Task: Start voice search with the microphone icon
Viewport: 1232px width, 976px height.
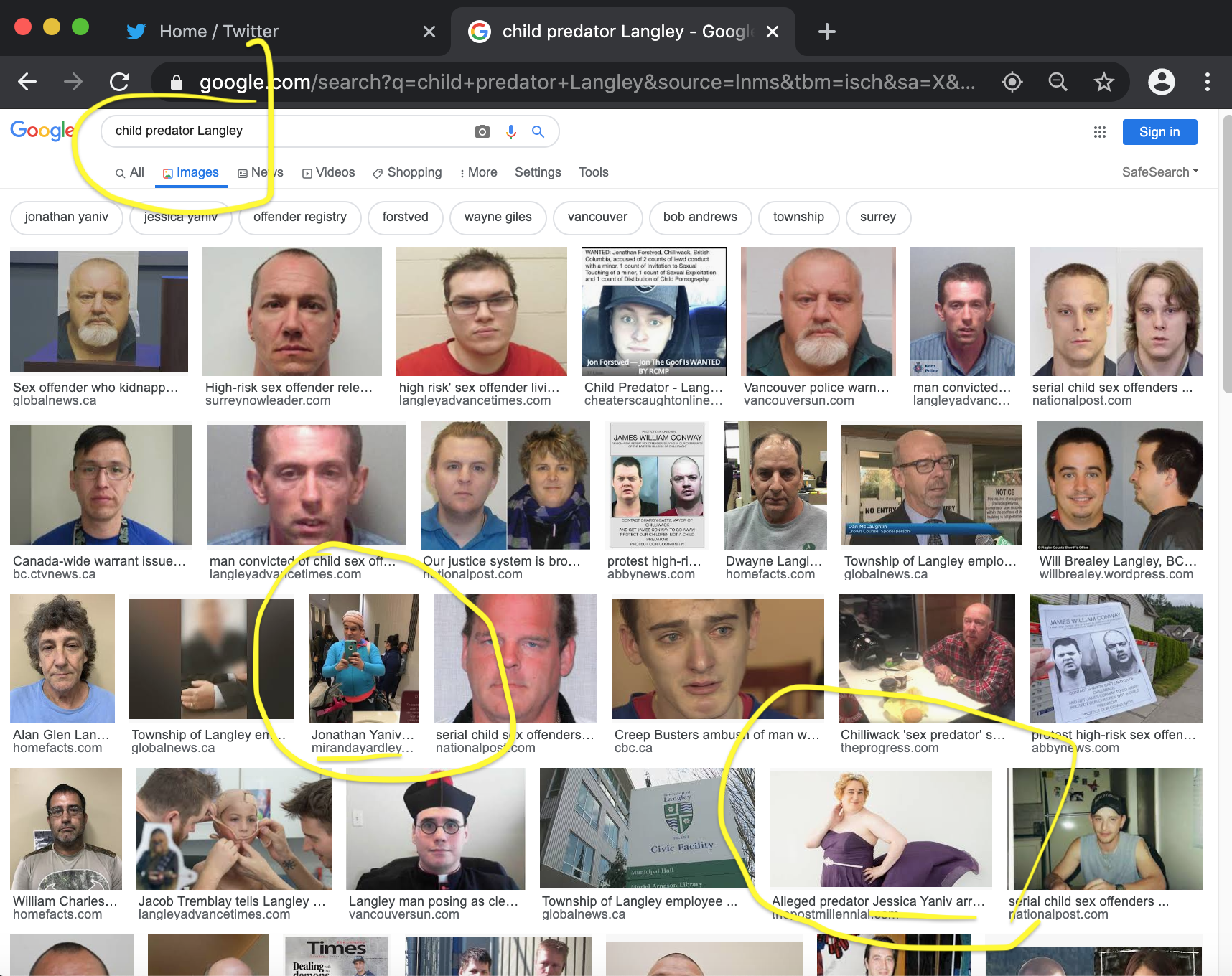Action: tap(511, 131)
